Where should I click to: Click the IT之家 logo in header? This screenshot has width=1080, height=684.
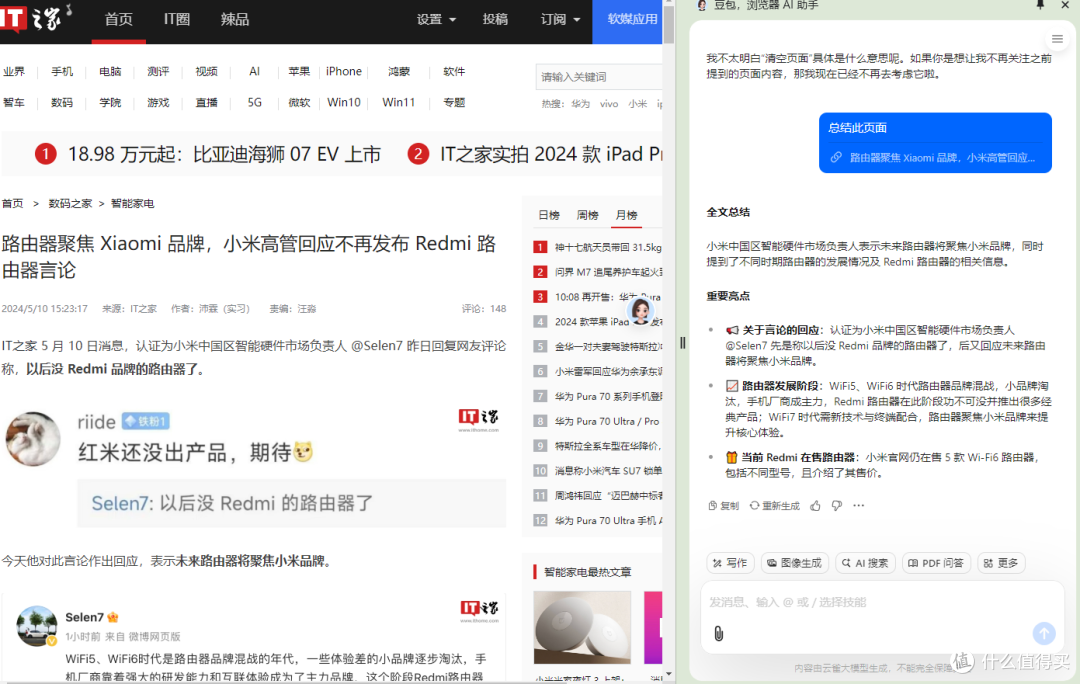coord(36,18)
